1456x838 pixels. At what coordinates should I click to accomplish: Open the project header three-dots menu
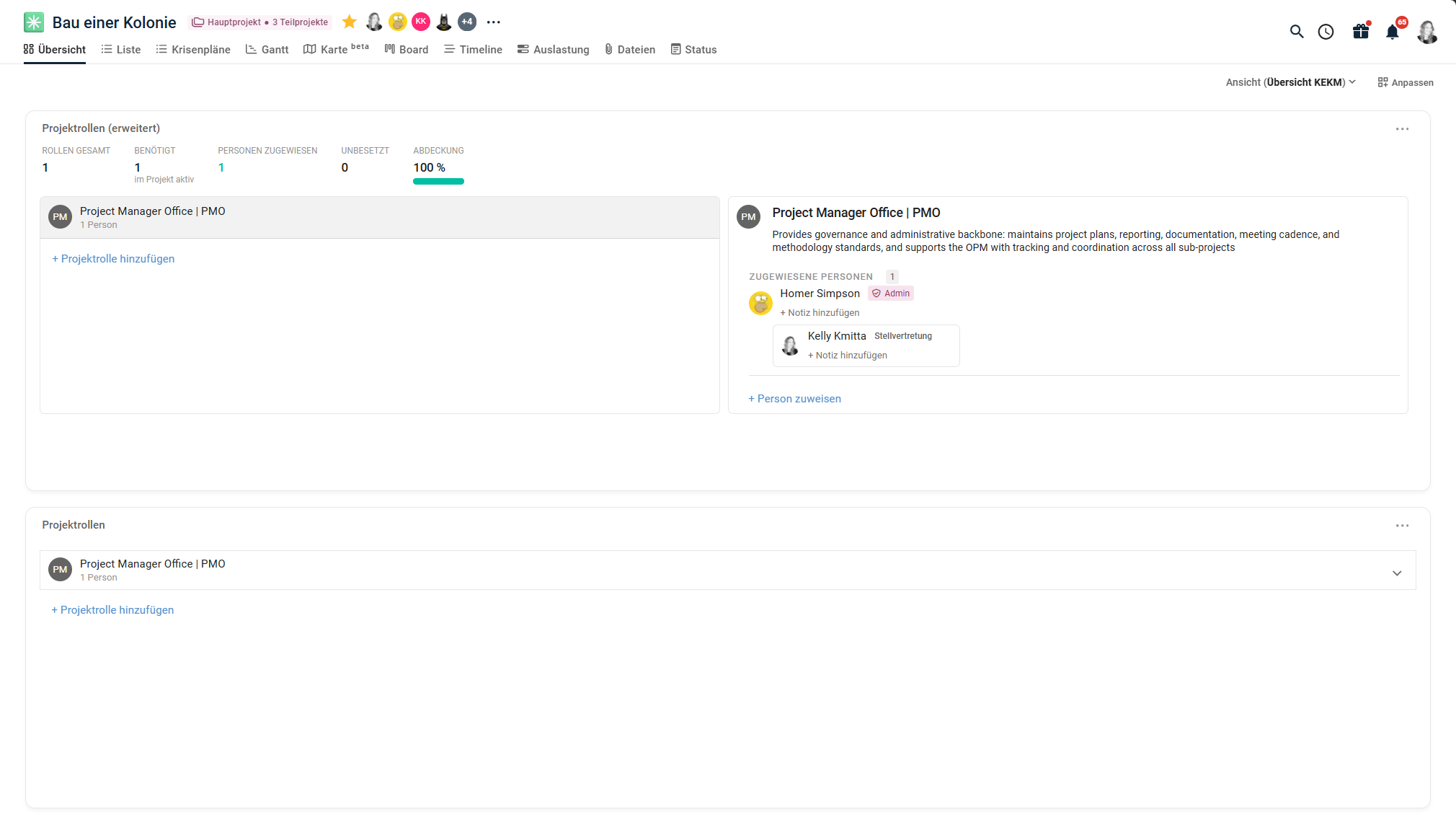[x=493, y=22]
